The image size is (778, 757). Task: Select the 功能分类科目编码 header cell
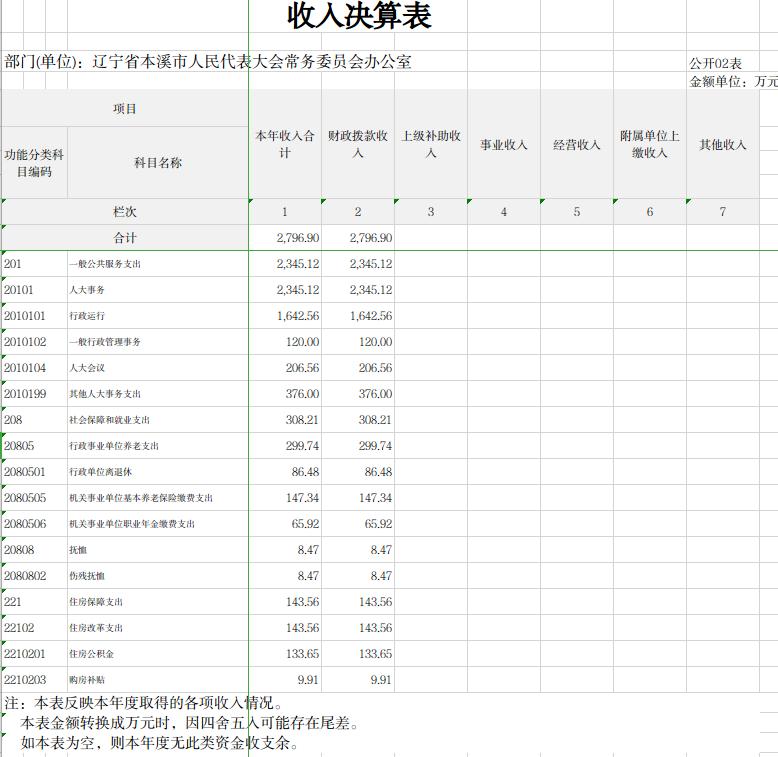[34, 163]
